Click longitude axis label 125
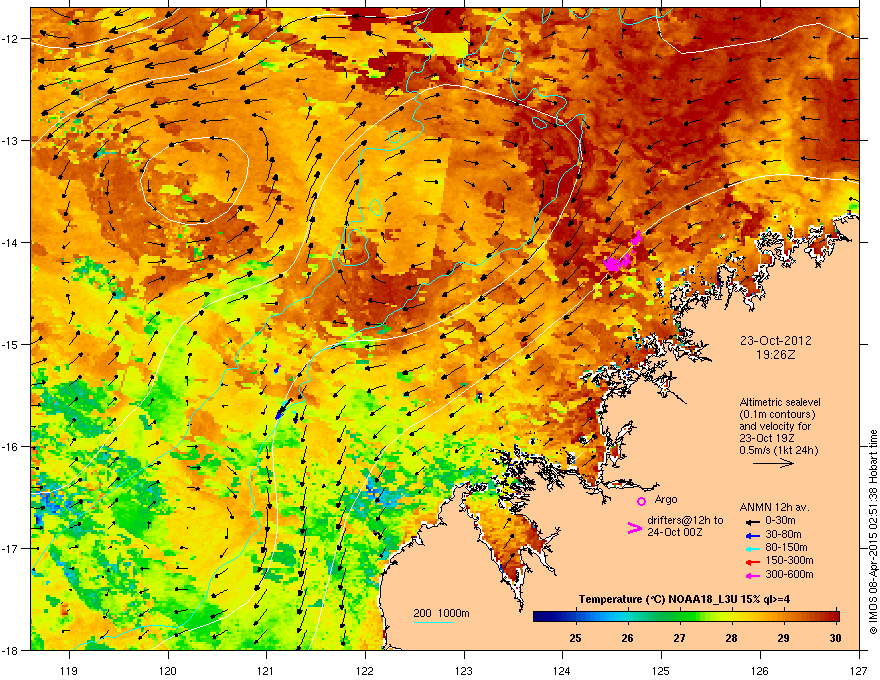The image size is (880, 680). (661, 670)
